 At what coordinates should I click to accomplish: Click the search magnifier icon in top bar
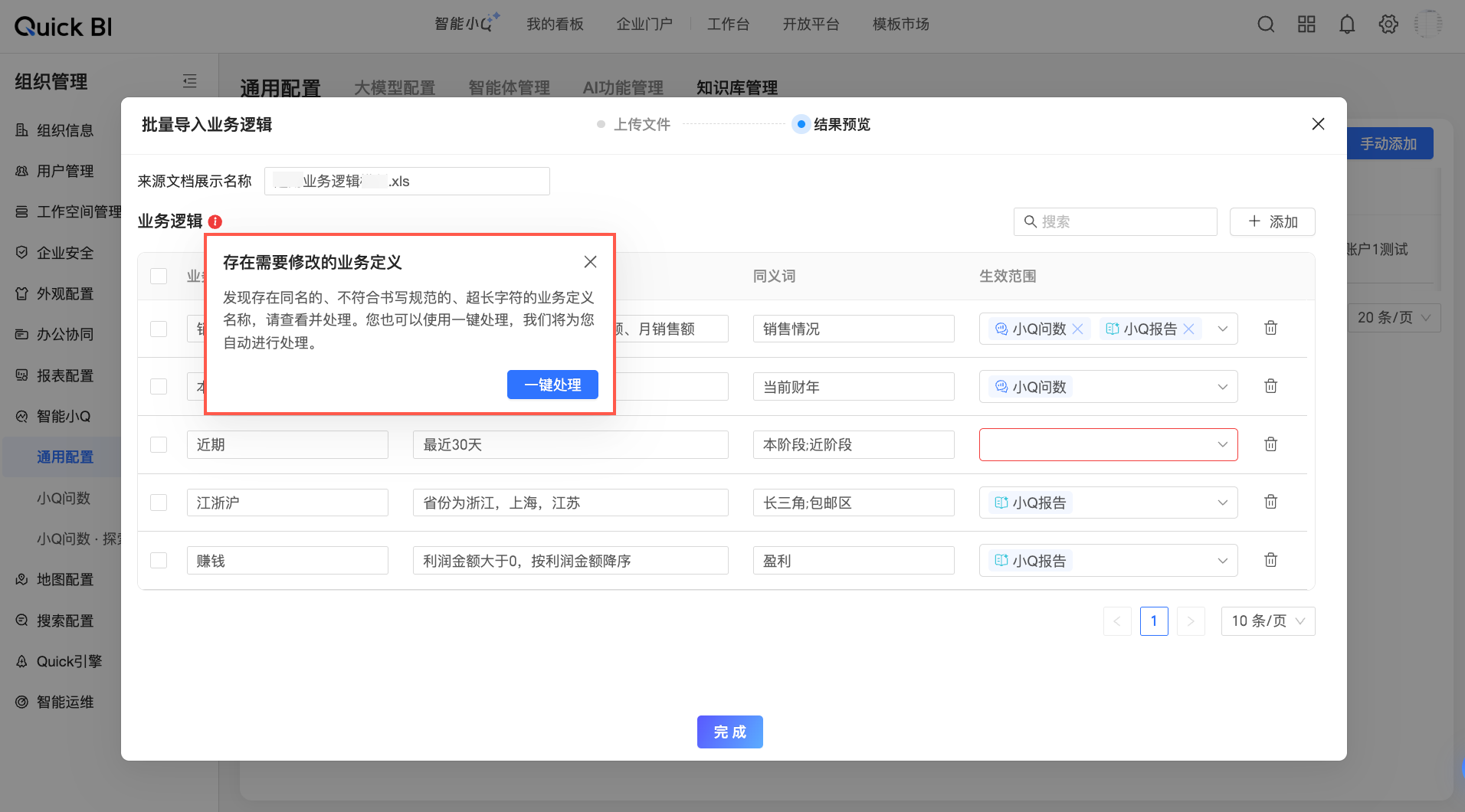click(1266, 25)
